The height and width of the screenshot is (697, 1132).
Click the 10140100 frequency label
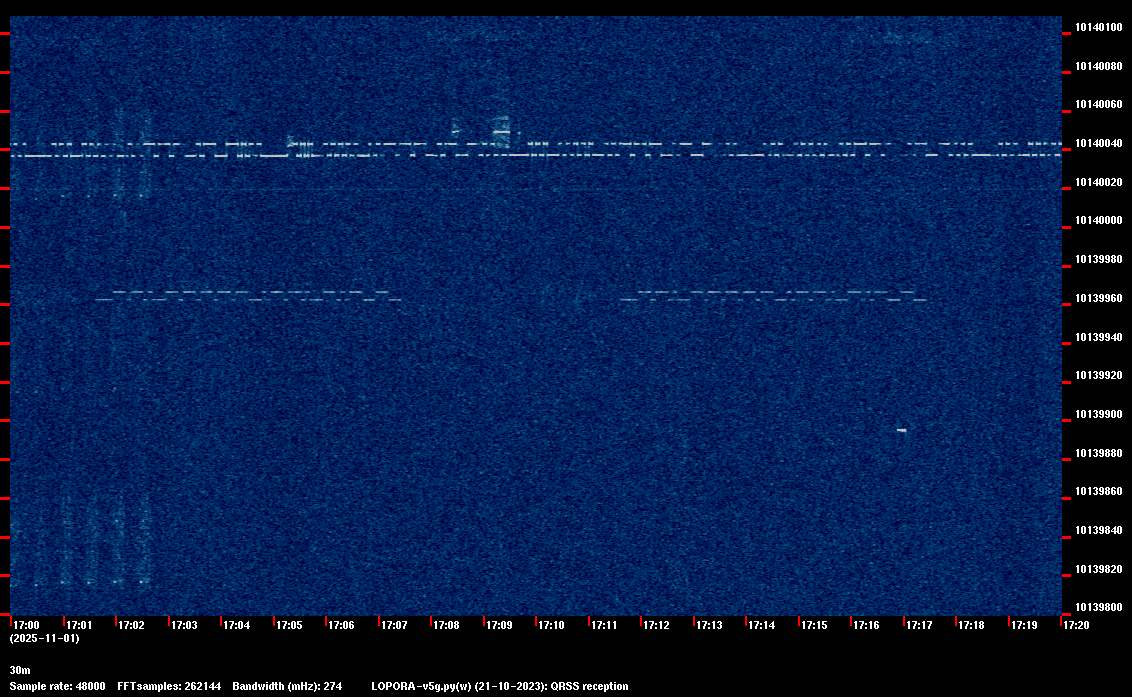[1099, 27]
